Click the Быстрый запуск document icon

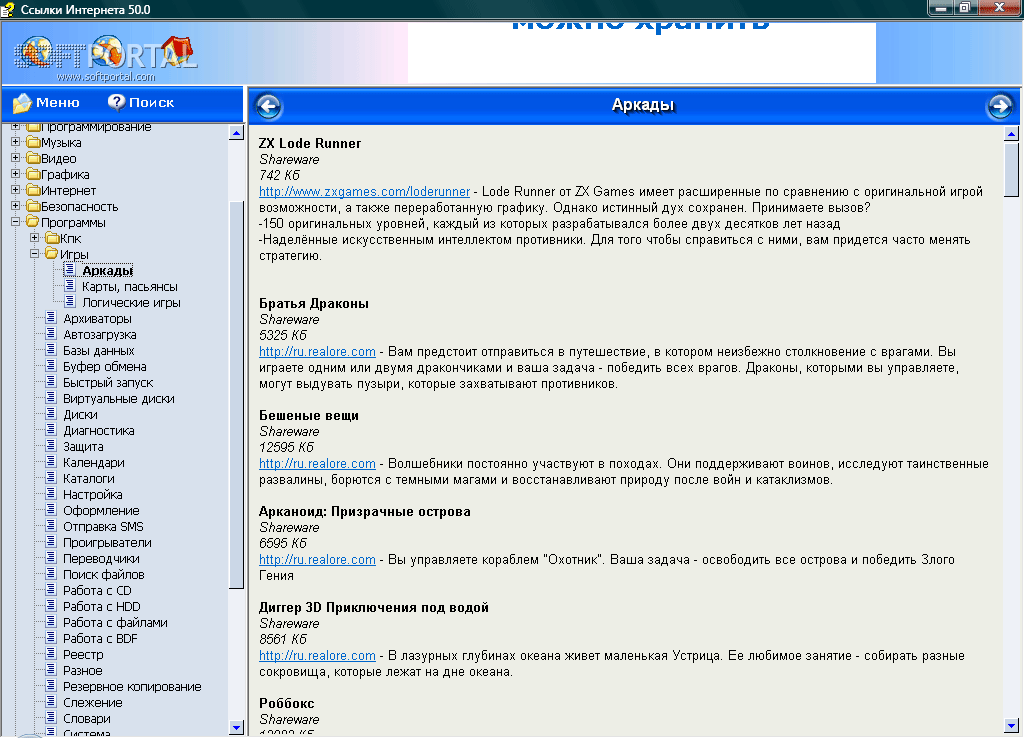pyautogui.click(x=51, y=381)
